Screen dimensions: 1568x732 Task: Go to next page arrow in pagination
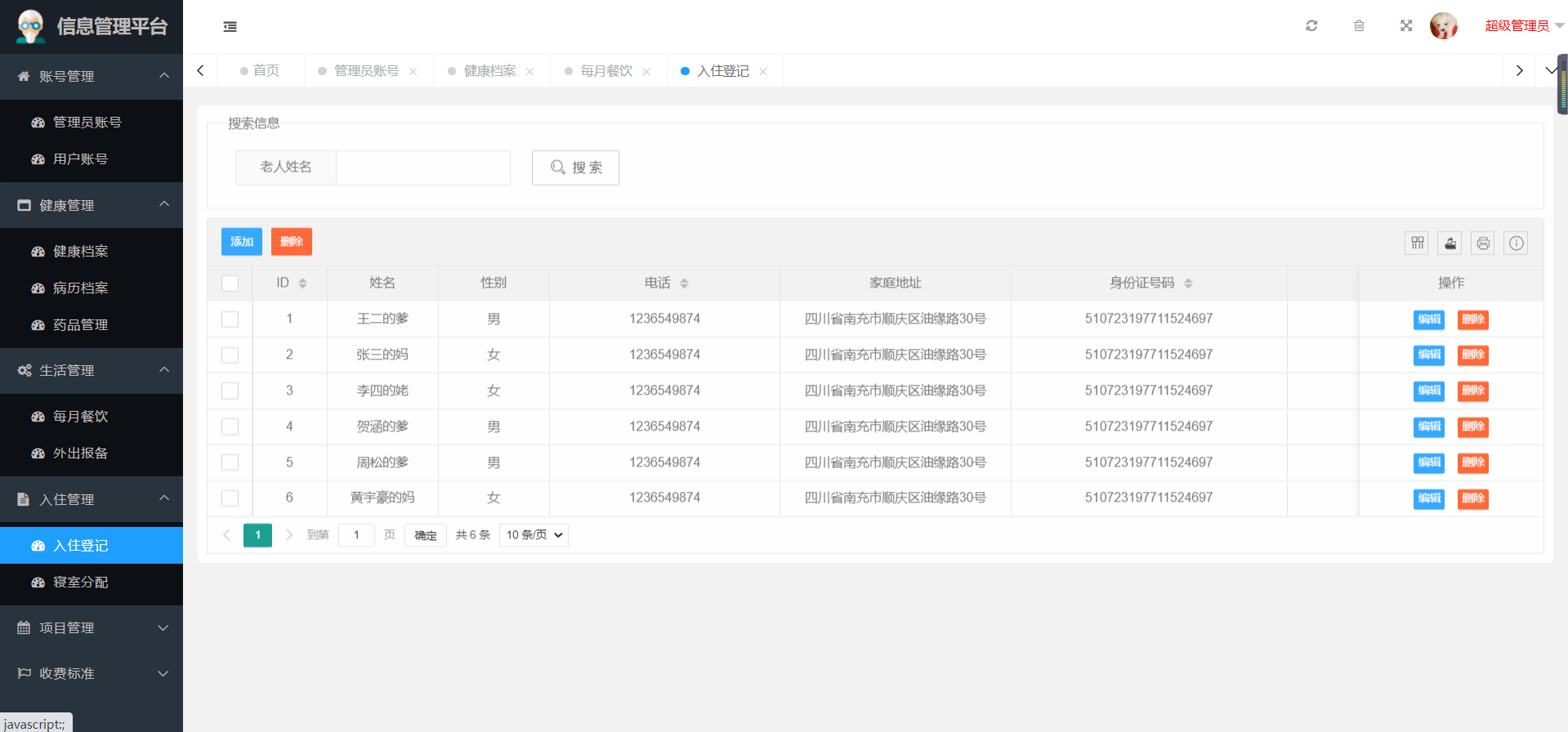tap(288, 535)
